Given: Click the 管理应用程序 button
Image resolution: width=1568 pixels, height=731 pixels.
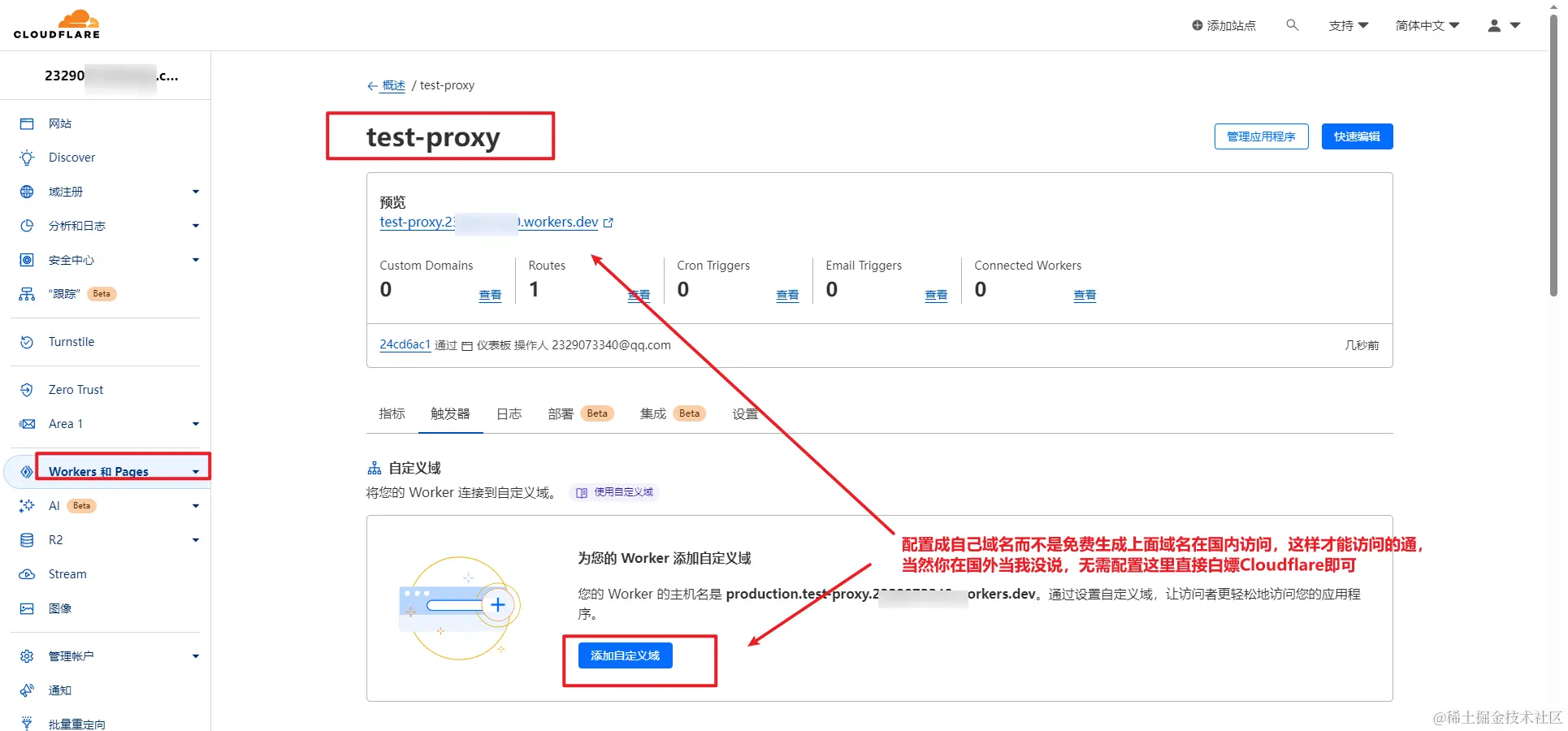Looking at the screenshot, I should click(1261, 136).
